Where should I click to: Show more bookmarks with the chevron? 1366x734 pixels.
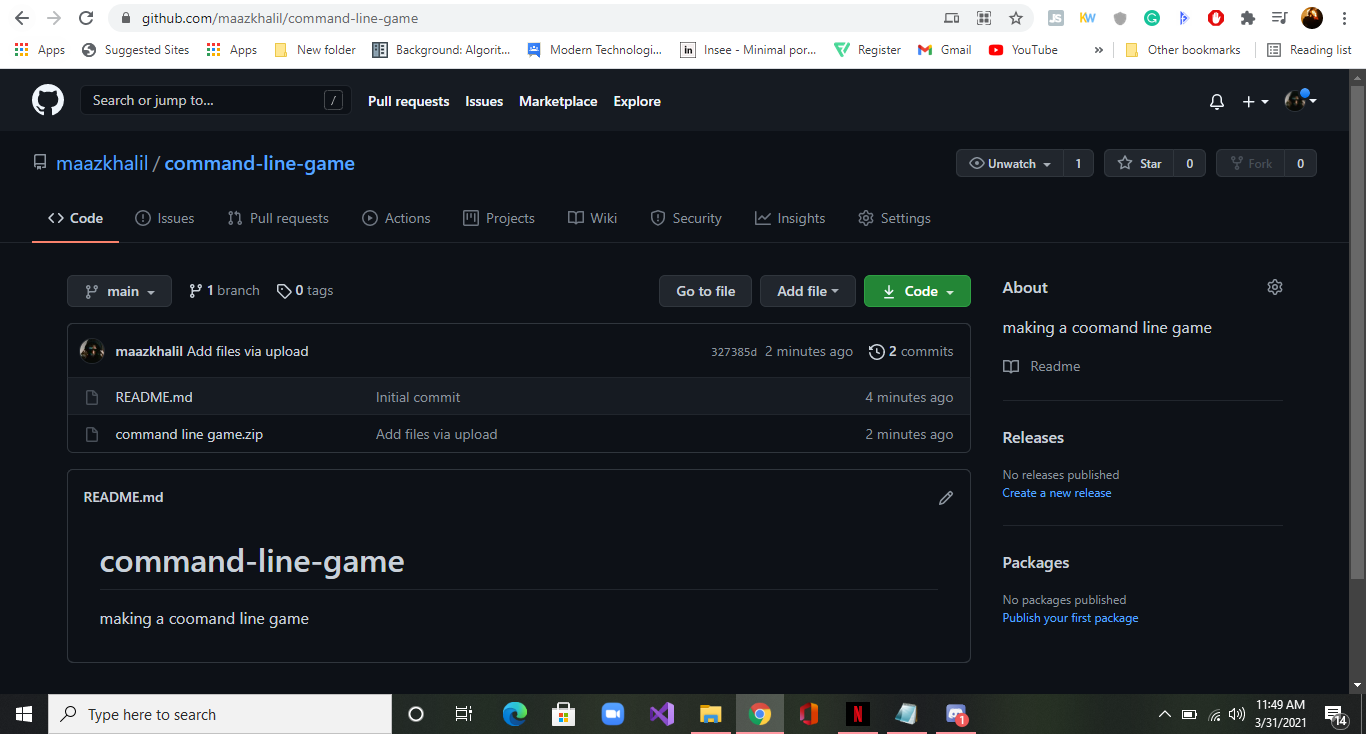click(1099, 50)
